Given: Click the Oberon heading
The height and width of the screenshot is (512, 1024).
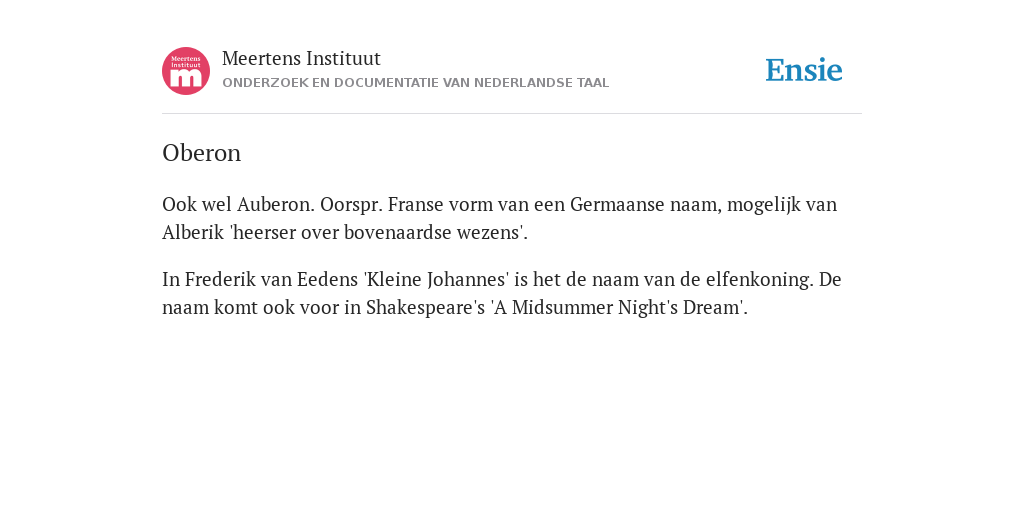Looking at the screenshot, I should click(x=202, y=153).
